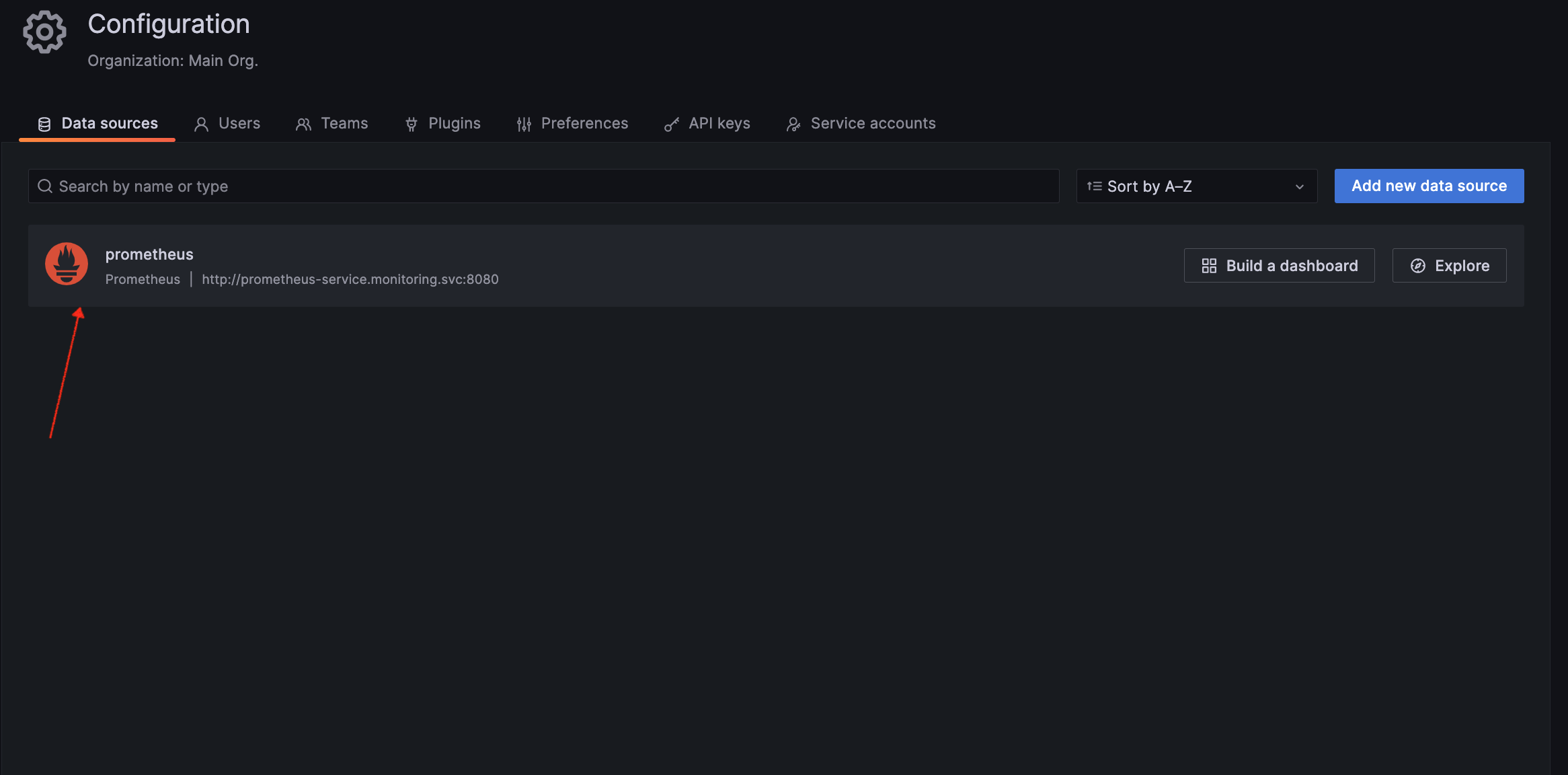
Task: Open Explore for prometheus
Action: click(x=1449, y=266)
